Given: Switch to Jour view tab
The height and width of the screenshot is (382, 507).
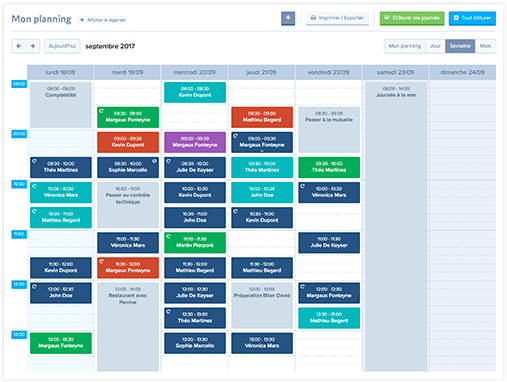Looking at the screenshot, I should 435,46.
